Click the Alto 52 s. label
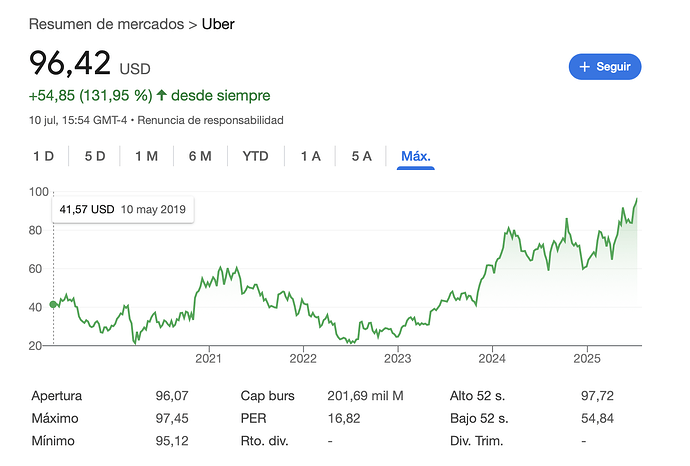Viewport: 690px width, 466px height. click(477, 396)
